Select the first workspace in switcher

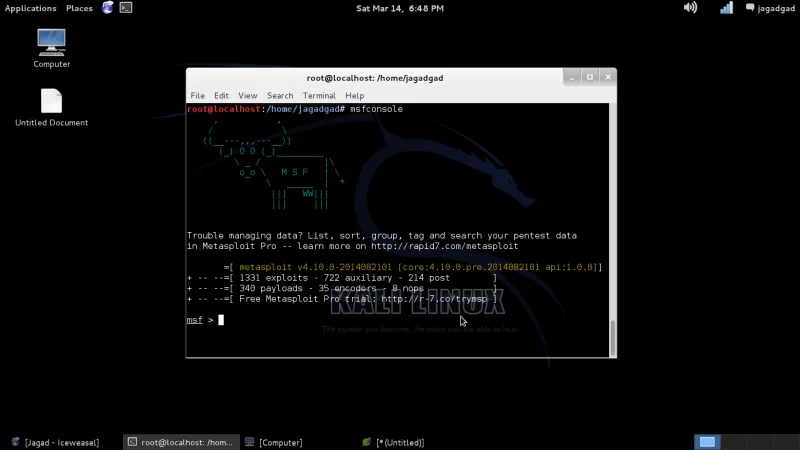pyautogui.click(x=707, y=442)
